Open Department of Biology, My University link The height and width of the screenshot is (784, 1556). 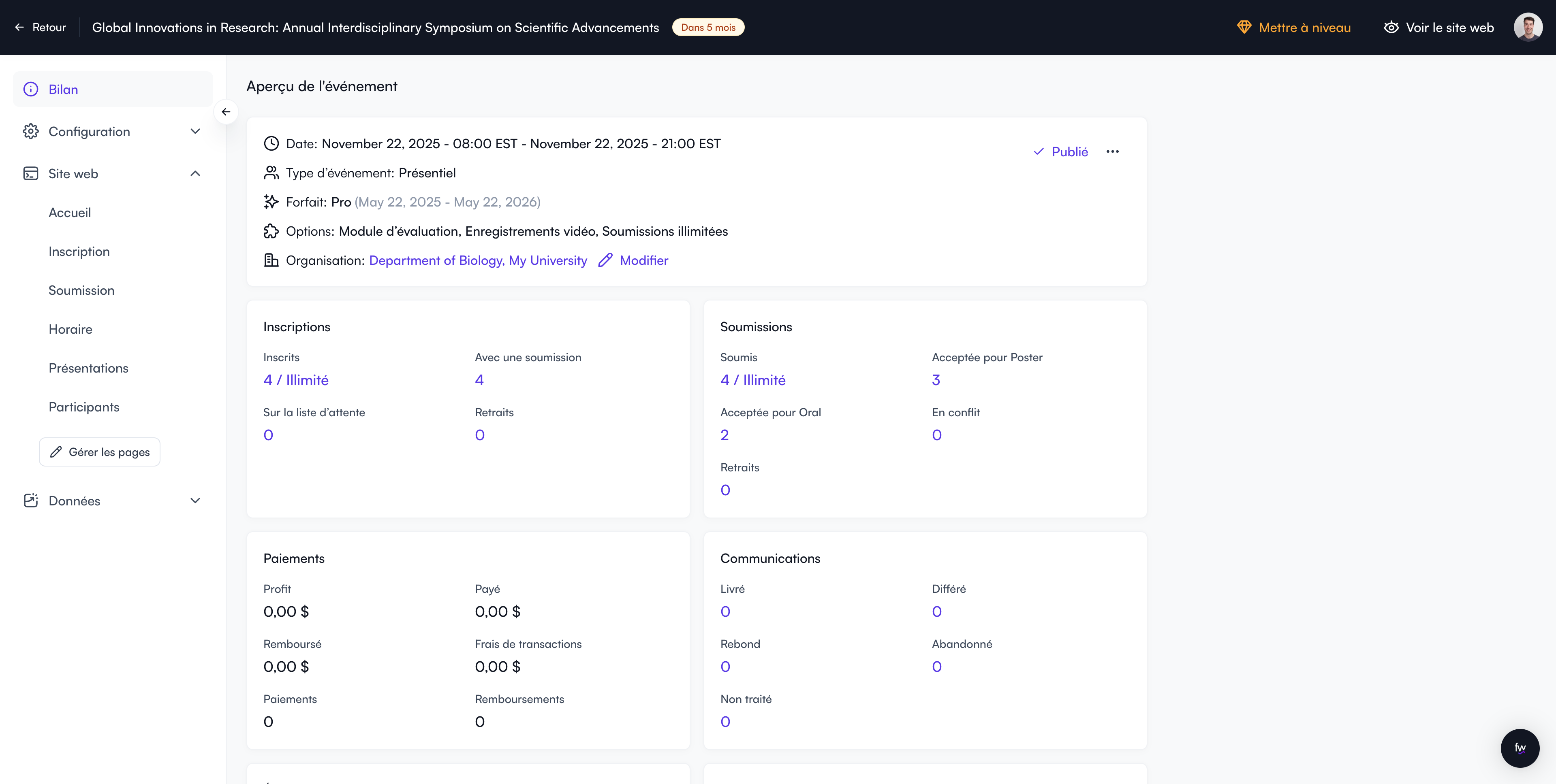478,260
